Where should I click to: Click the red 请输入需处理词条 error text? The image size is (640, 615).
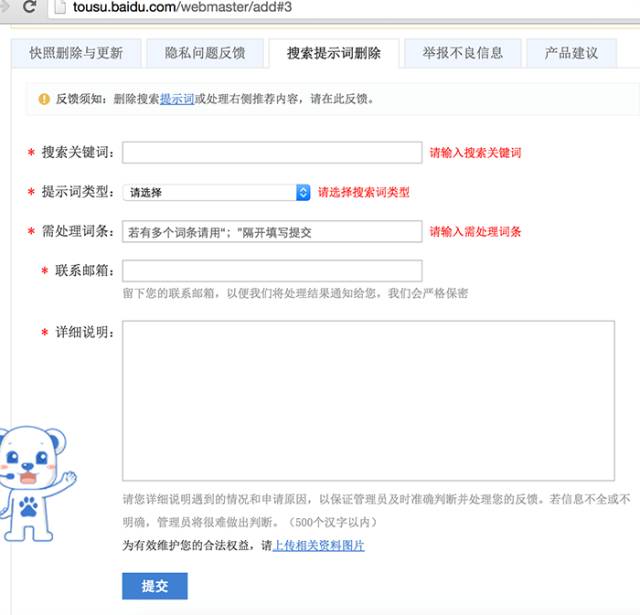coord(476,232)
